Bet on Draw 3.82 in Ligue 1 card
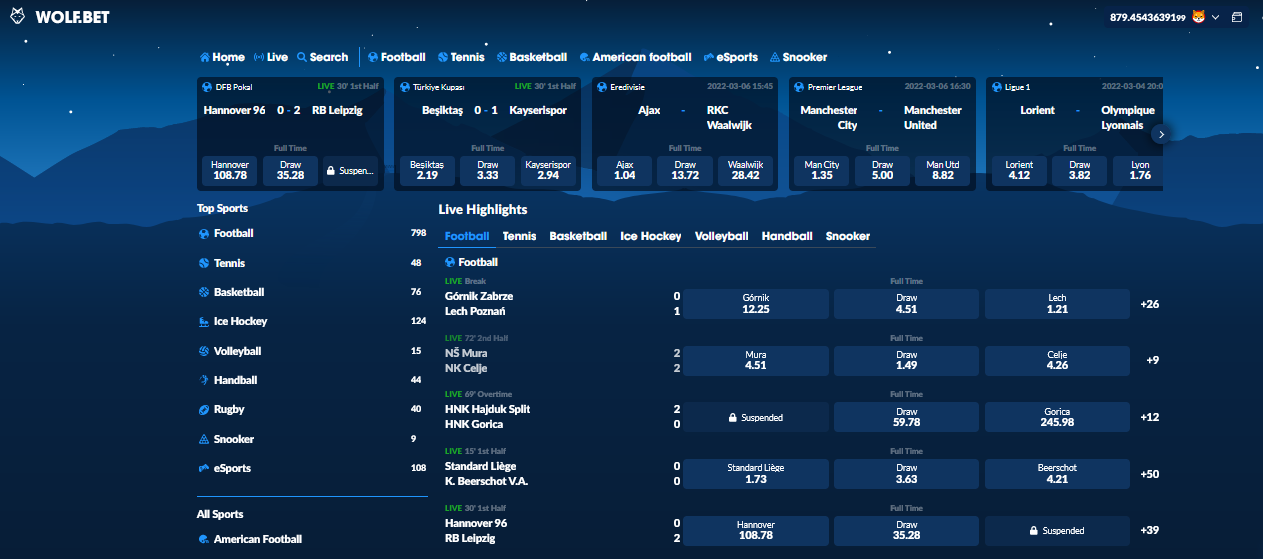This screenshot has height=559, width=1263. 1080,171
